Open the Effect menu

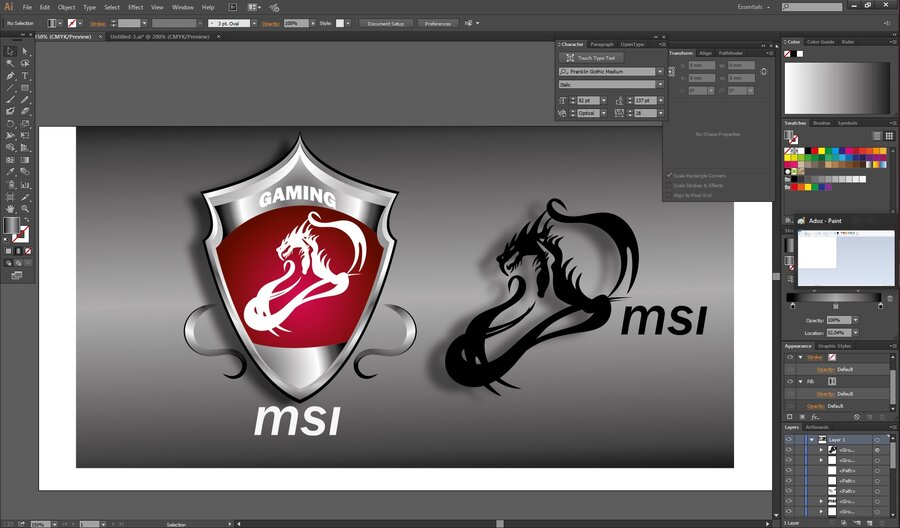pyautogui.click(x=135, y=7)
